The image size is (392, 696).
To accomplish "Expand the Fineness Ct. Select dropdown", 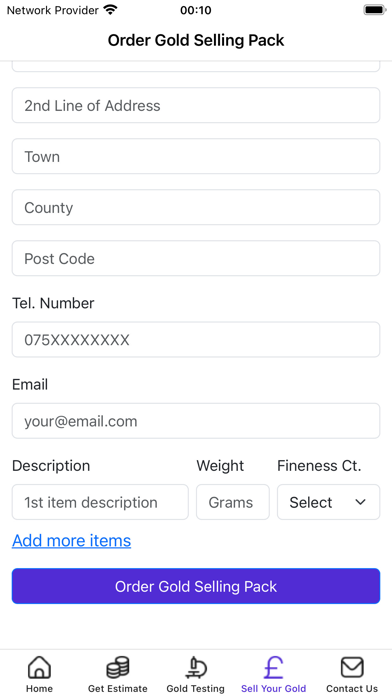I will pos(329,502).
